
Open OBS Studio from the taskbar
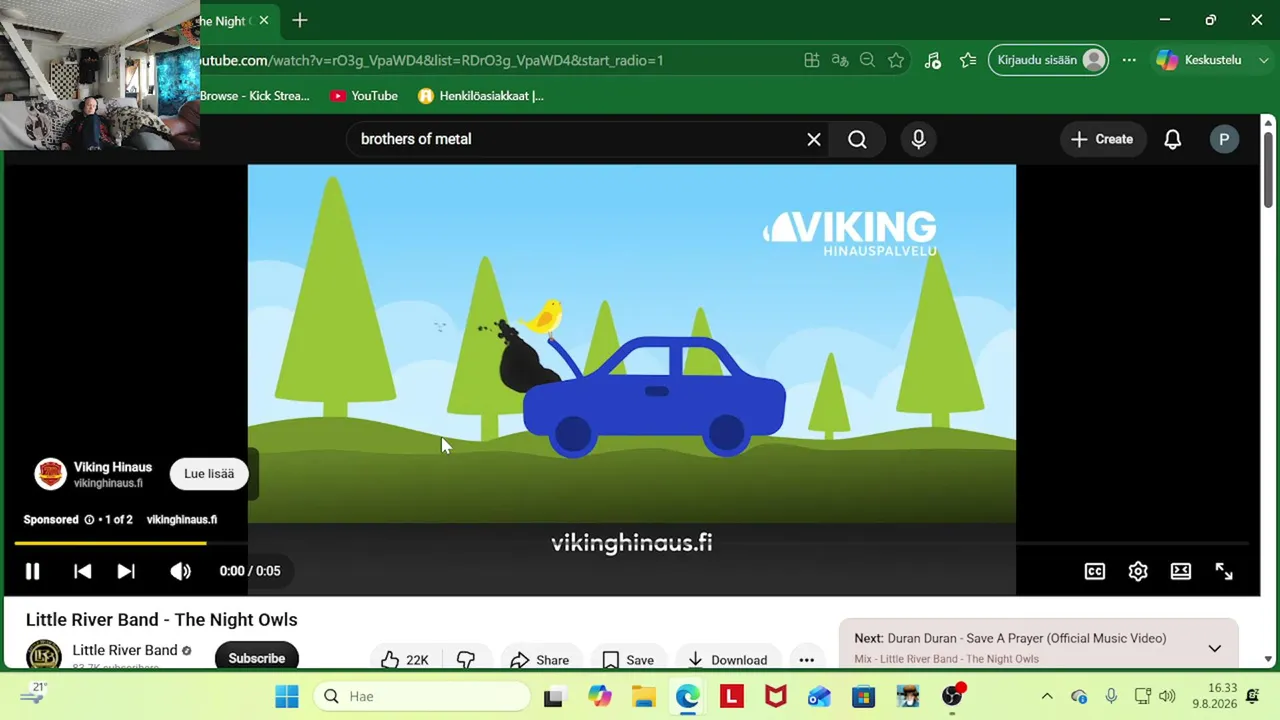[x=952, y=696]
